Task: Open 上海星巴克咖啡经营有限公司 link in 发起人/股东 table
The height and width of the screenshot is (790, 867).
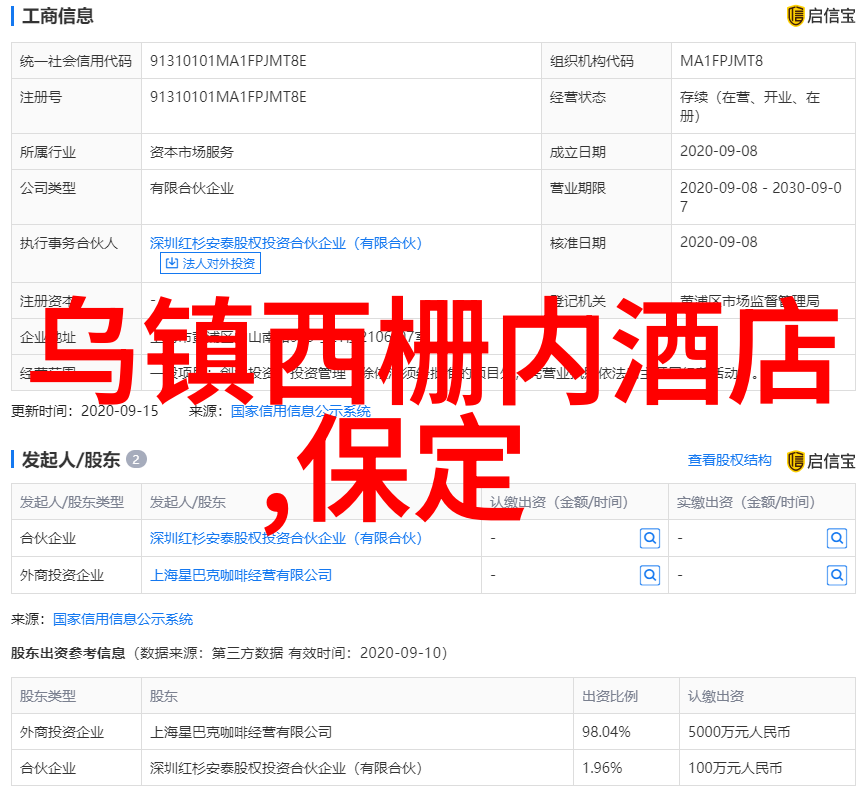Action: [241, 575]
